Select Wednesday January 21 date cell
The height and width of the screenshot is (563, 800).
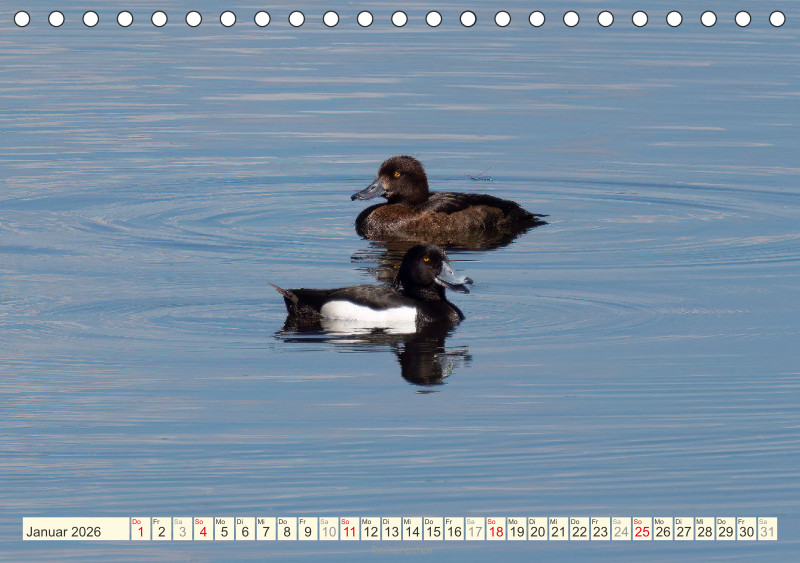(x=558, y=529)
